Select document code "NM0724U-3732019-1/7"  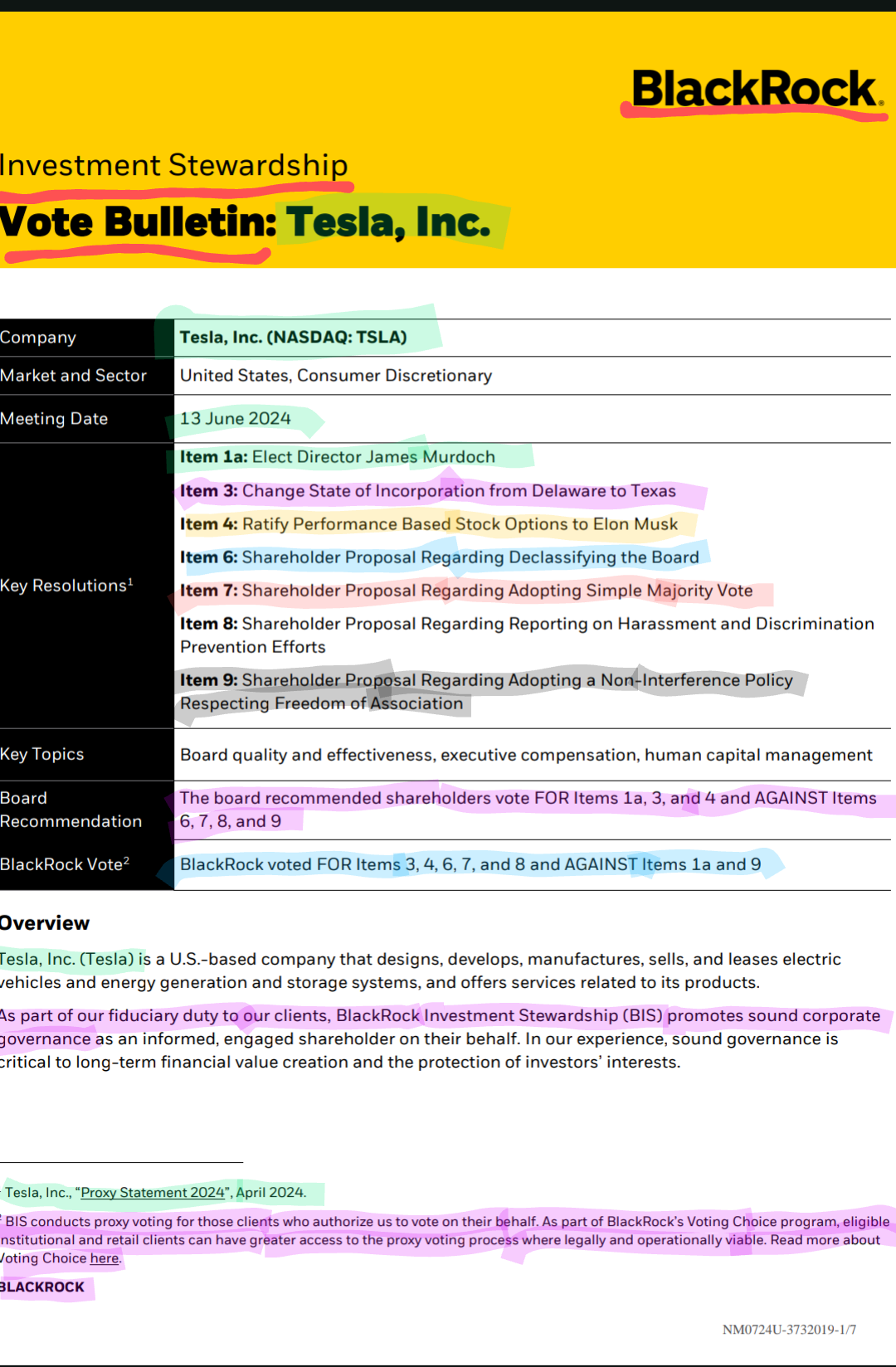click(789, 1330)
